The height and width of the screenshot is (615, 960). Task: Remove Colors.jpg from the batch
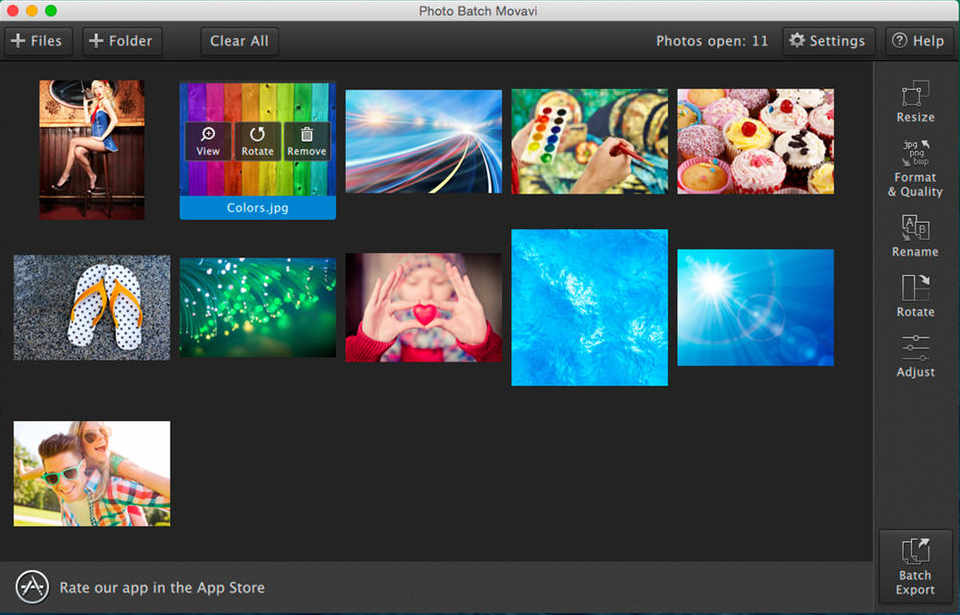coord(306,141)
